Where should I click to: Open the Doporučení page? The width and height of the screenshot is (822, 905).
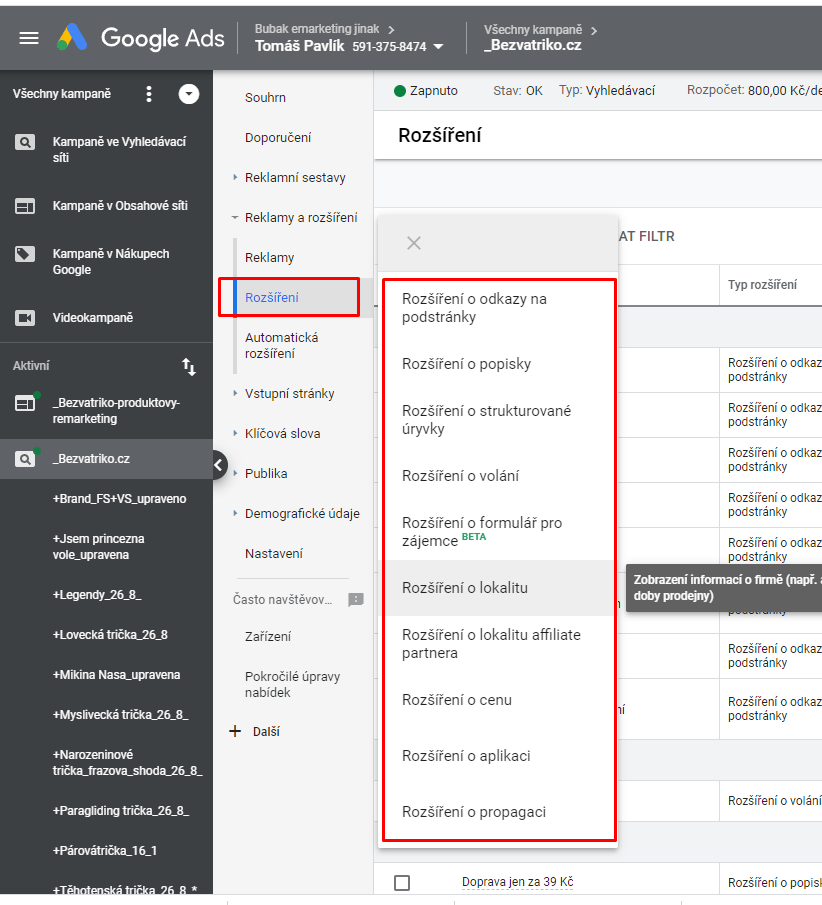click(278, 137)
